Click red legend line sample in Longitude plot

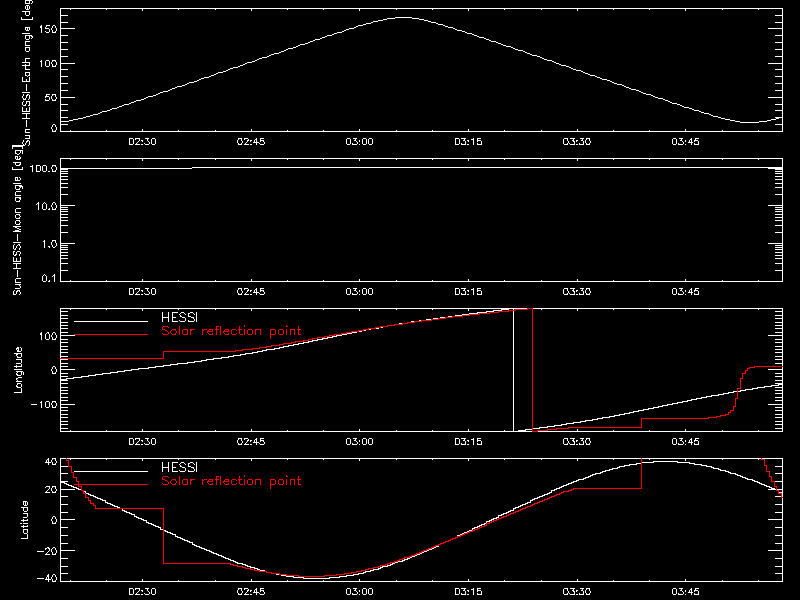coord(111,335)
